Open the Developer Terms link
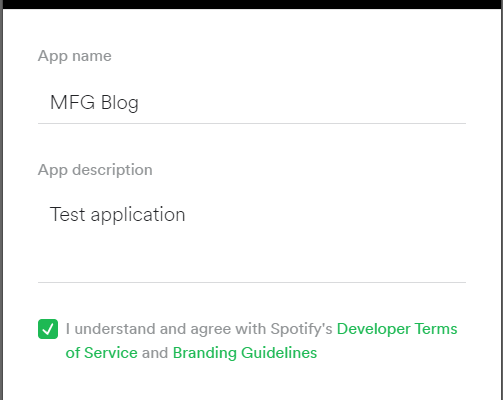The width and height of the screenshot is (503, 400). 397,329
